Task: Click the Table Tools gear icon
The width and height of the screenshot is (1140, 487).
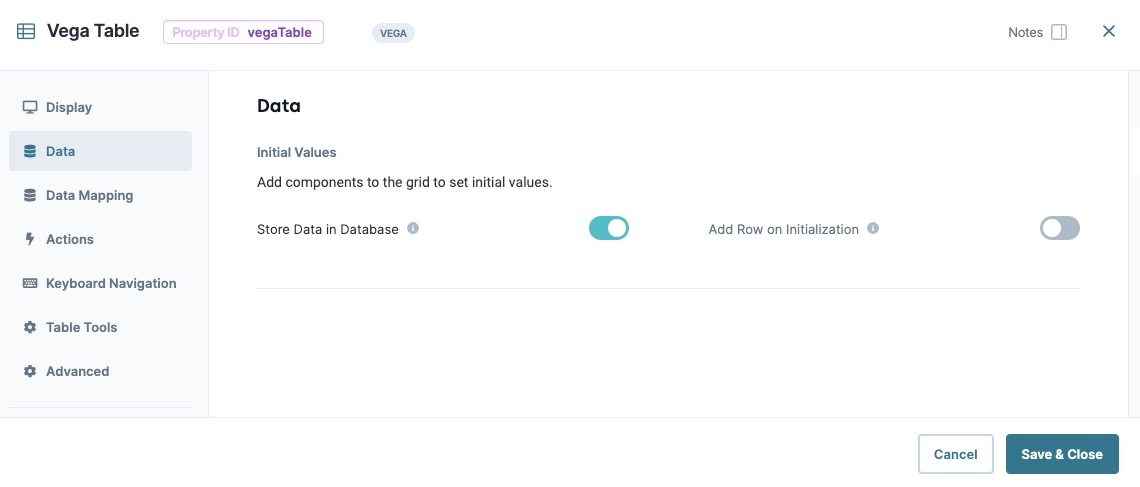Action: click(30, 327)
